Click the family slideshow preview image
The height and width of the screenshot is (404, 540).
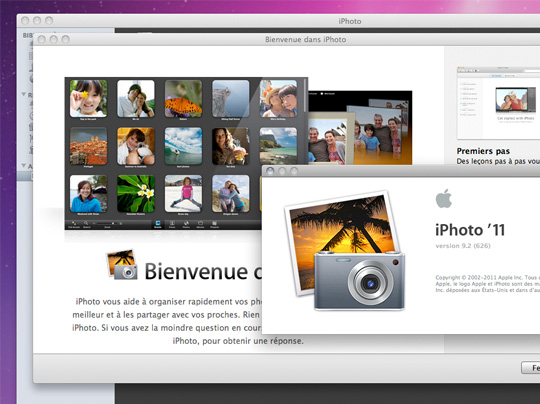coord(360,128)
